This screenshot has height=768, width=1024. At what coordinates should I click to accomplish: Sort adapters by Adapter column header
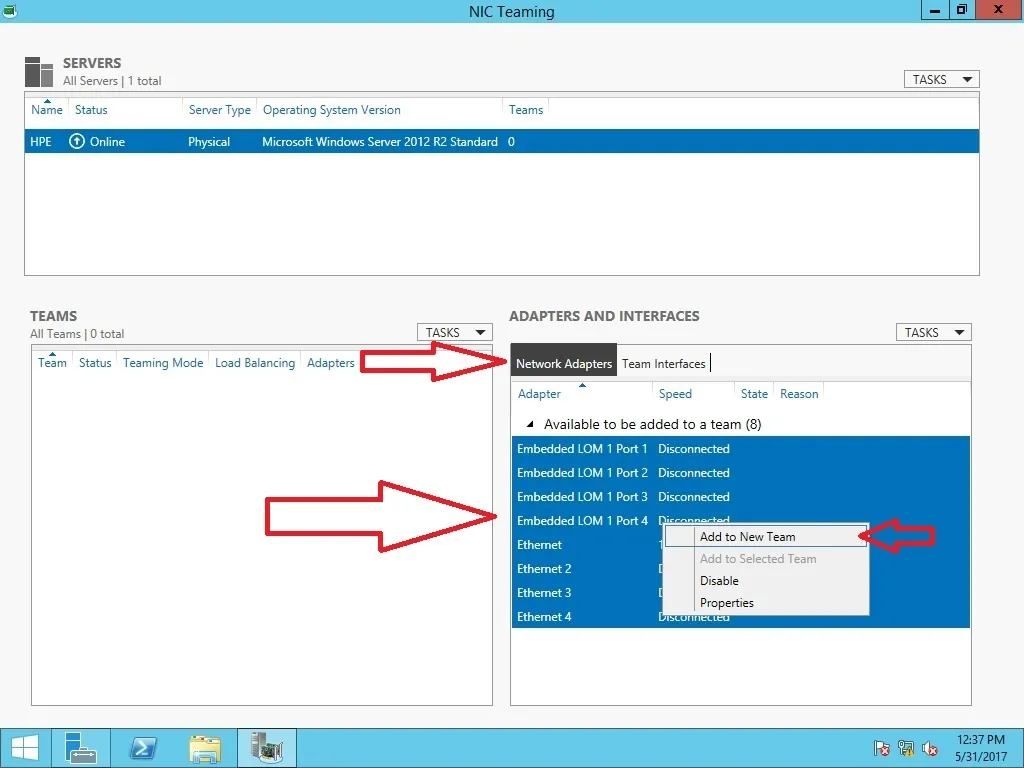pos(539,394)
